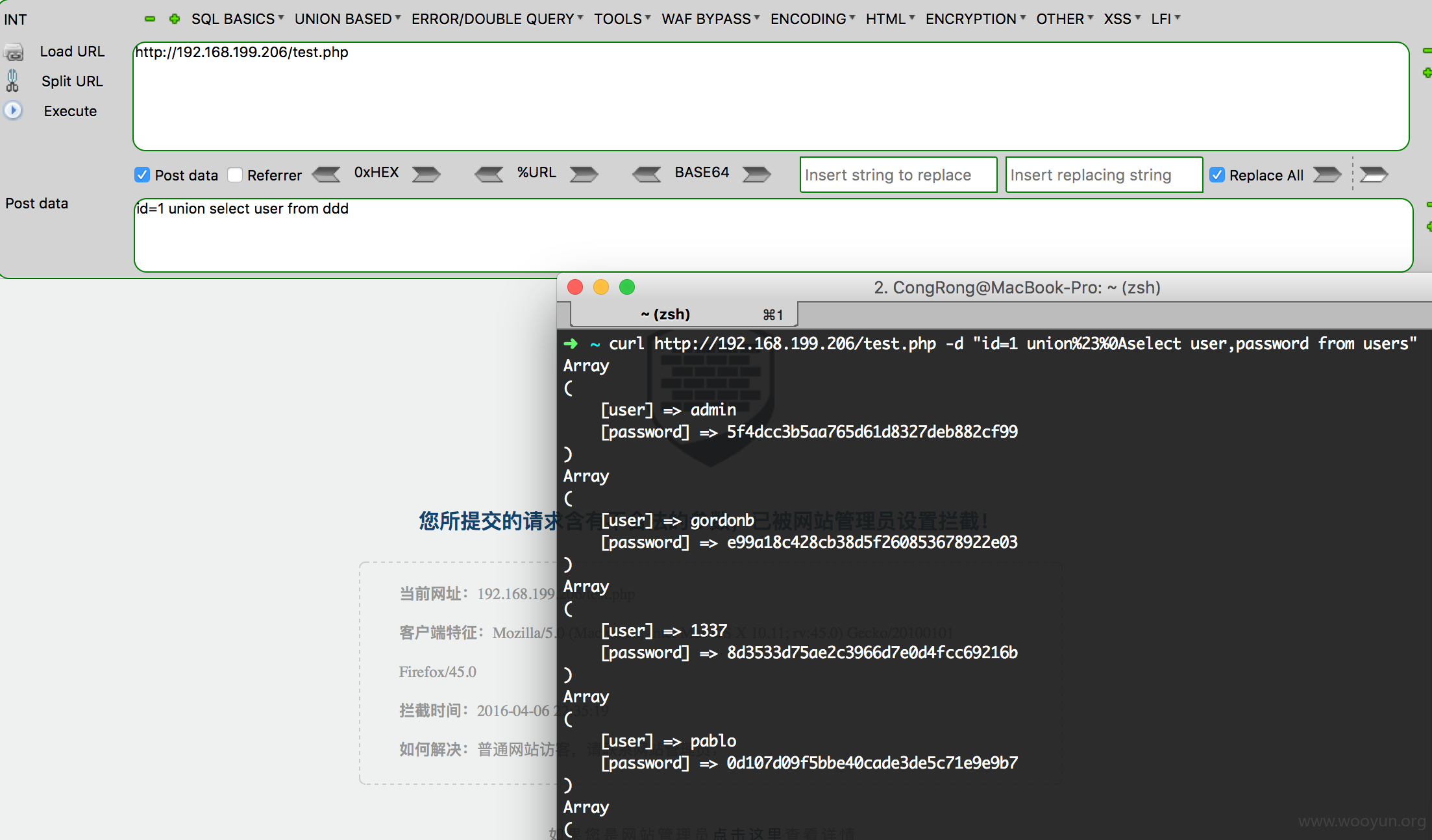Click the gordonb user value in terminal

click(x=722, y=521)
